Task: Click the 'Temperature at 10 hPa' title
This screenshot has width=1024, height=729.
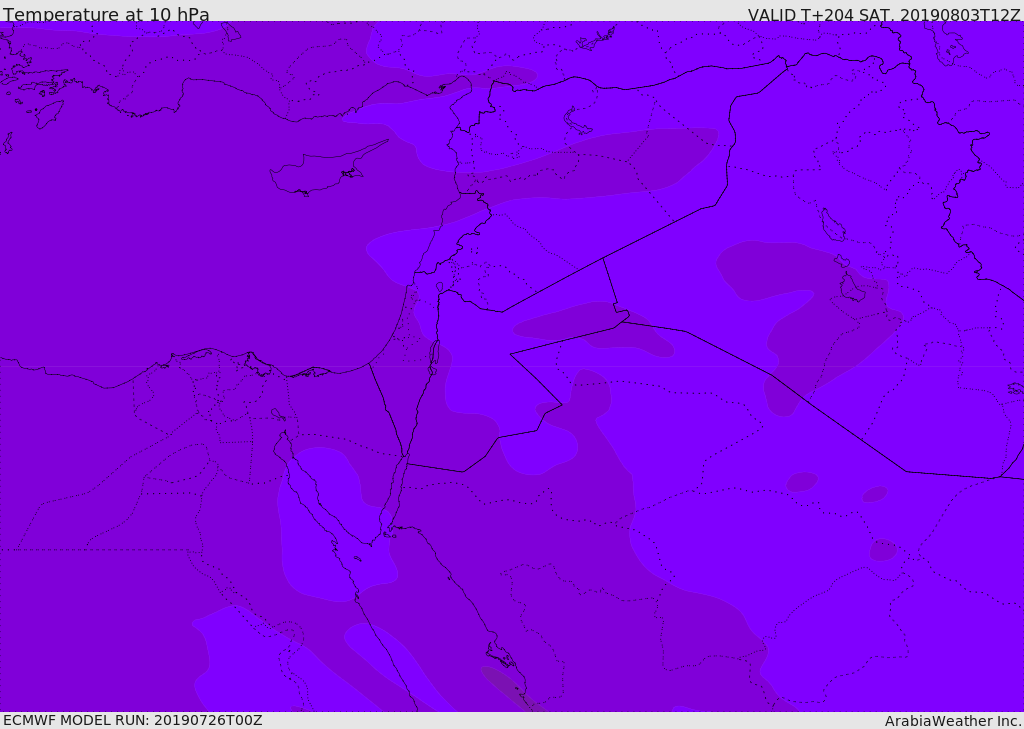Action: coord(106,14)
